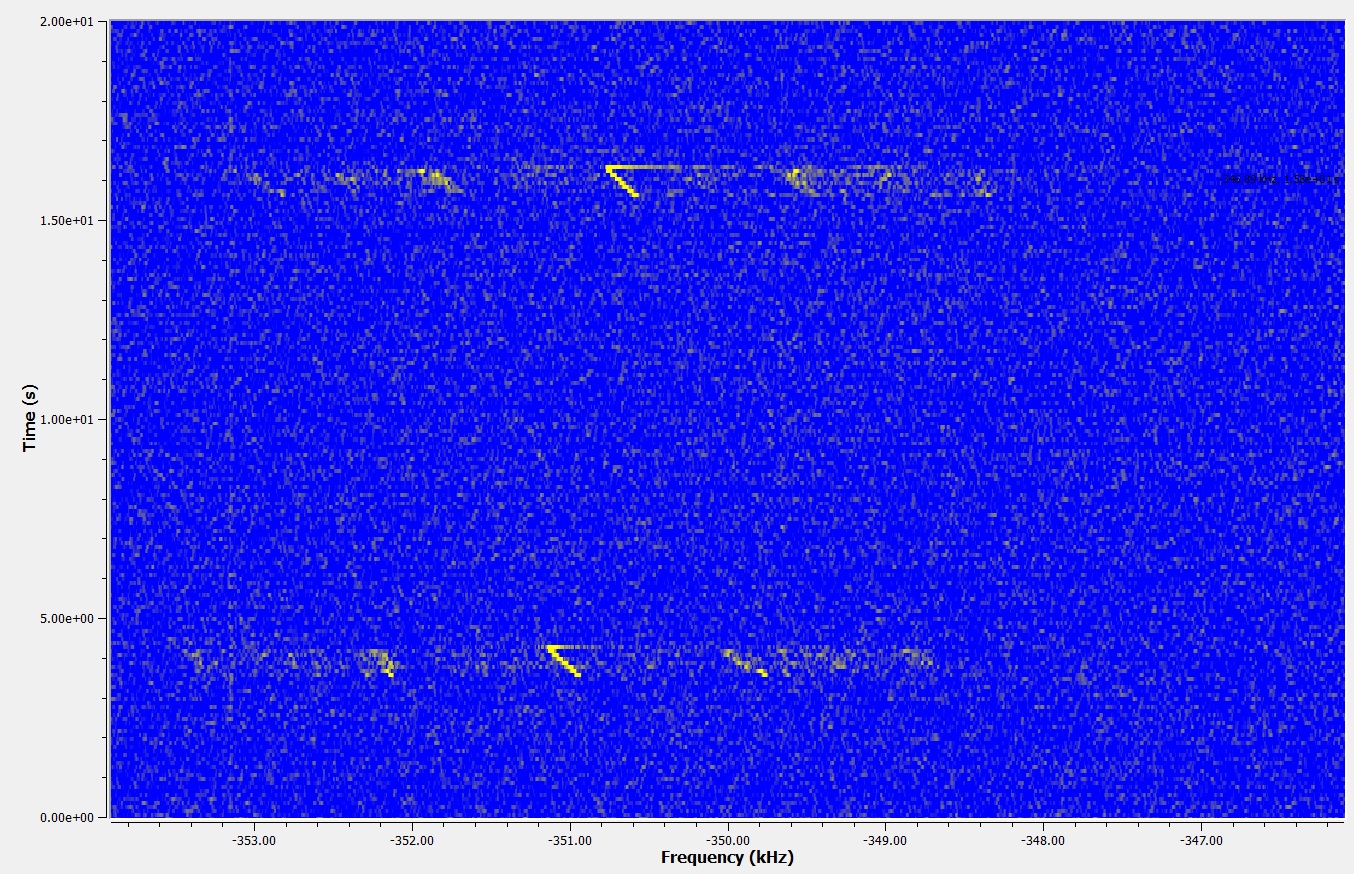This screenshot has height=874, width=1354.
Task: Click the -348.00 frequency tick label
Action: (x=1043, y=841)
